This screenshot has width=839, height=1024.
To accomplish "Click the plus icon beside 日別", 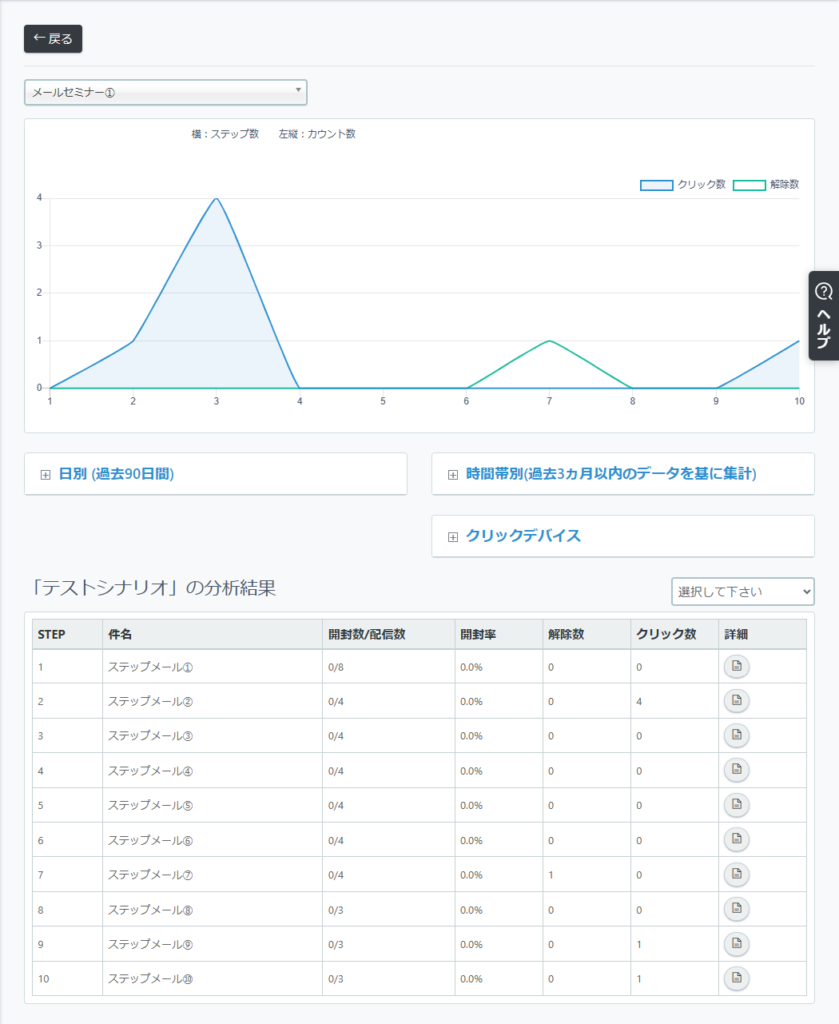I will click(45, 475).
